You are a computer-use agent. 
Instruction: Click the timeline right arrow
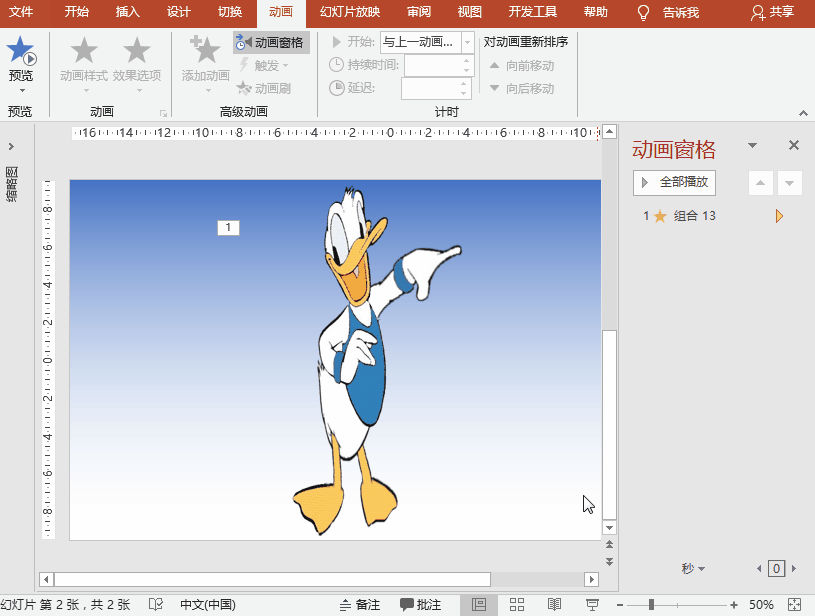[794, 569]
